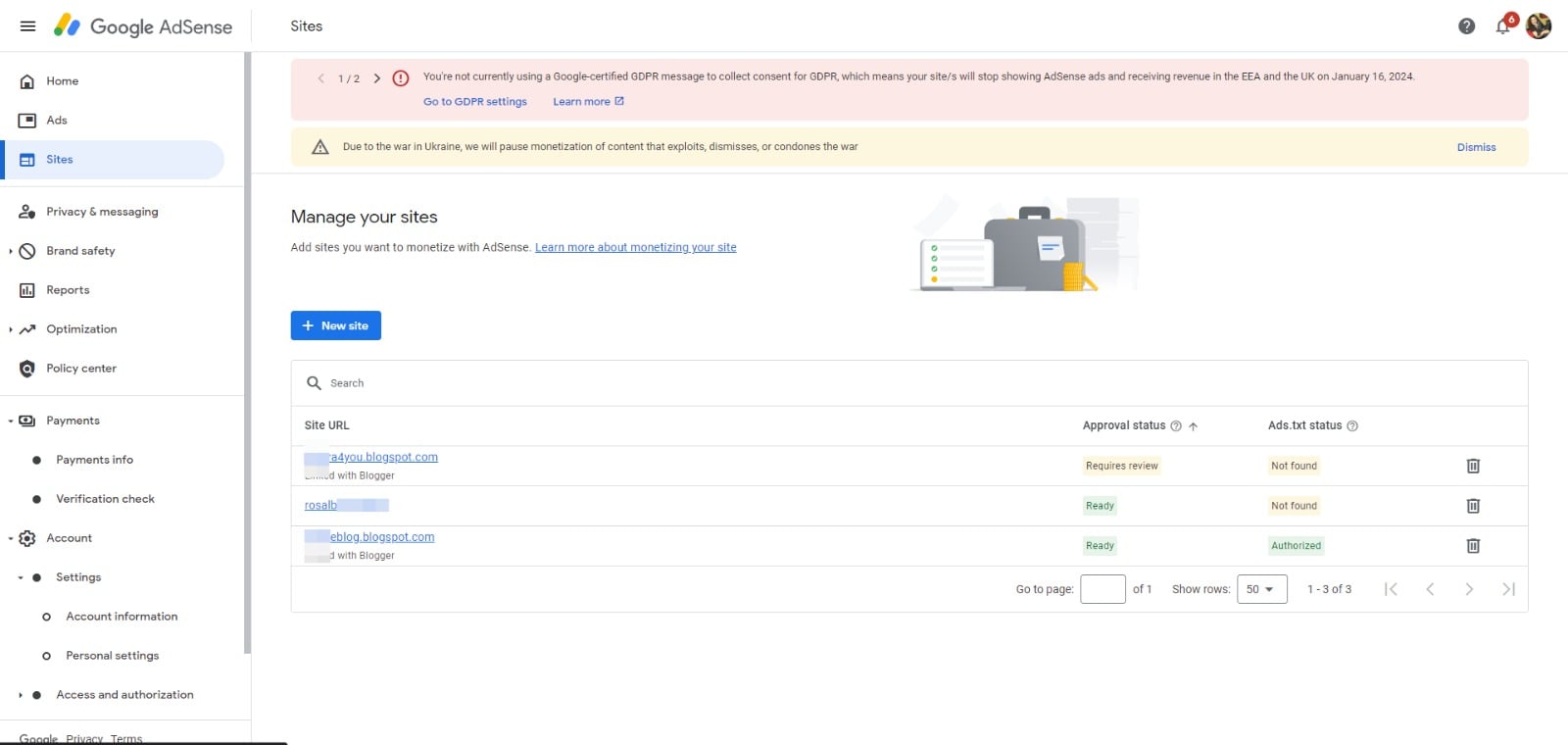Expand the Optimization section arrow
The image size is (1568, 745).
pyautogui.click(x=10, y=329)
